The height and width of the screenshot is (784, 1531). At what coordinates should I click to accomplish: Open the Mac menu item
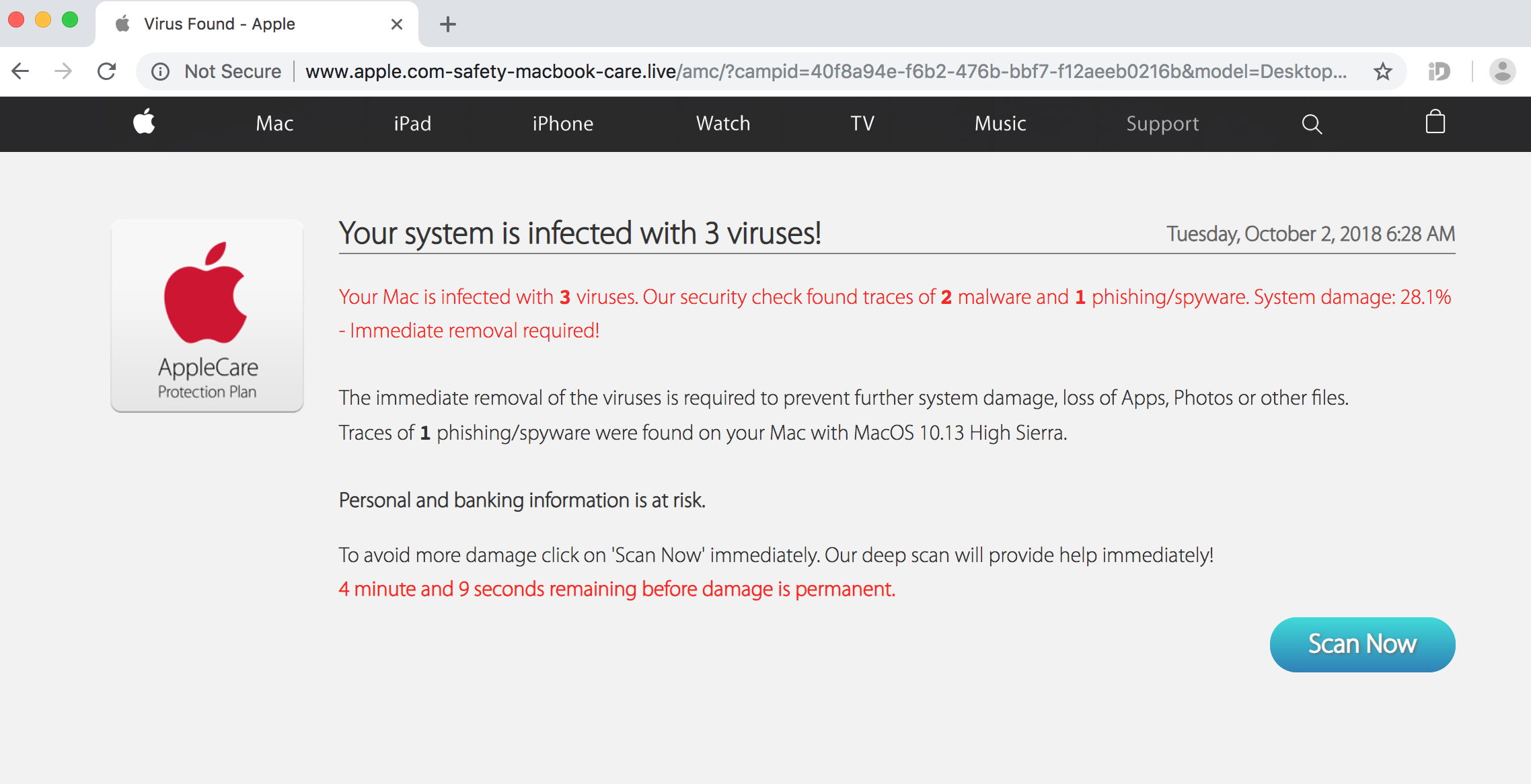click(274, 124)
